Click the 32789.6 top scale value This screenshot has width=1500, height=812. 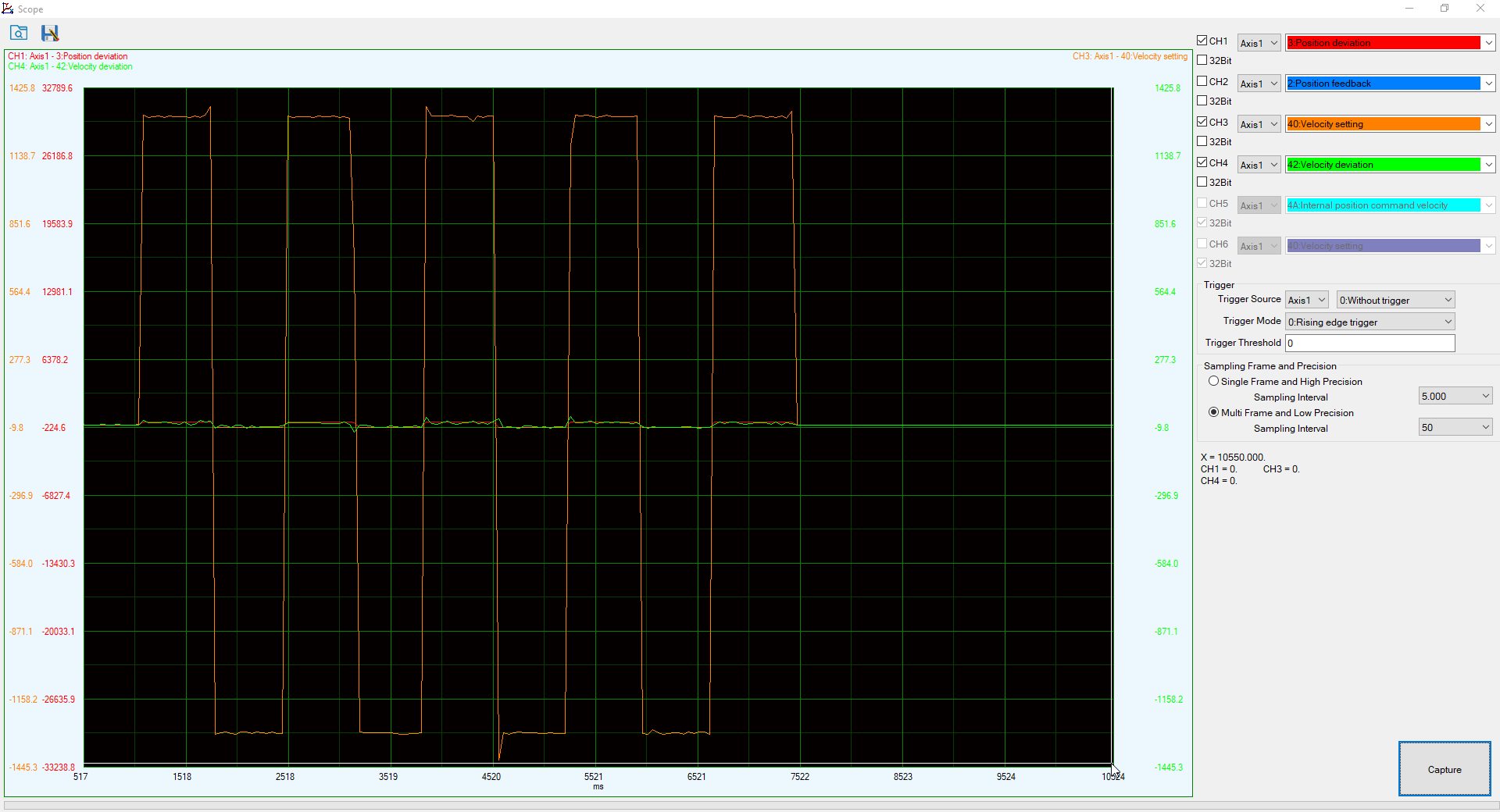57,88
